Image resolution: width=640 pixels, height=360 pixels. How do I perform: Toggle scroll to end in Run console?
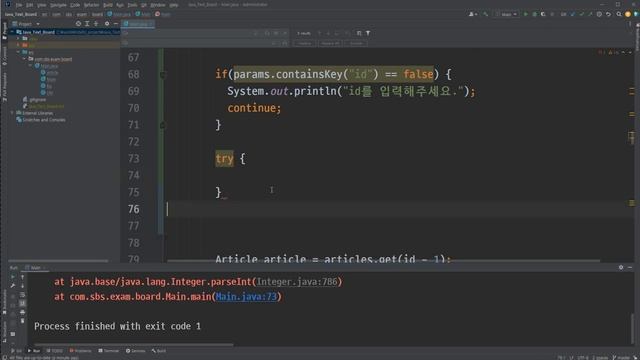[22, 303]
